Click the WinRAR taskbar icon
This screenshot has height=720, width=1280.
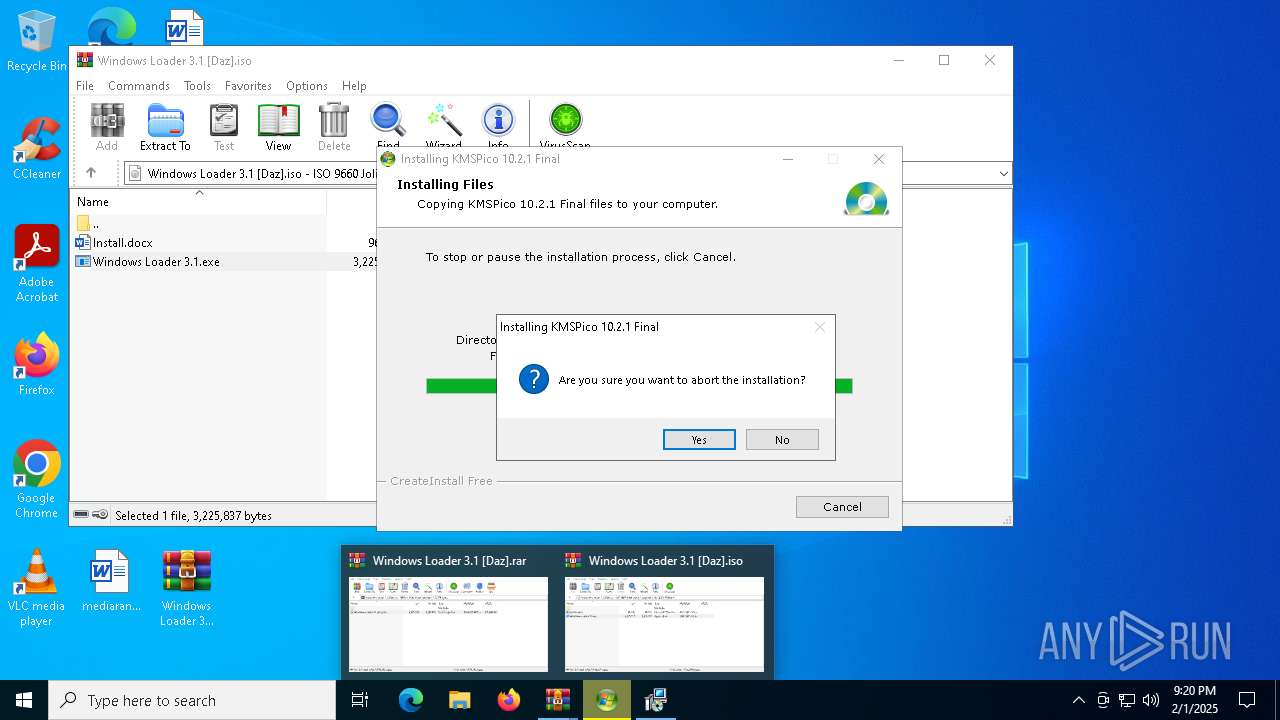coord(557,700)
